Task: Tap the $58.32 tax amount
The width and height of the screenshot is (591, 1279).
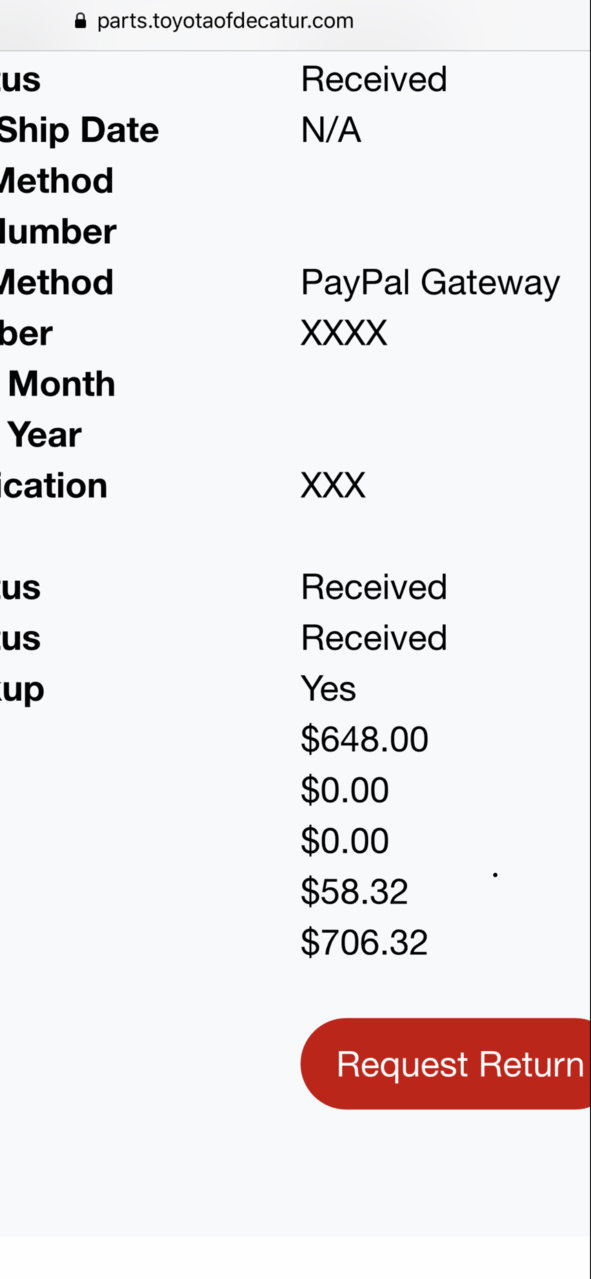Action: [354, 891]
